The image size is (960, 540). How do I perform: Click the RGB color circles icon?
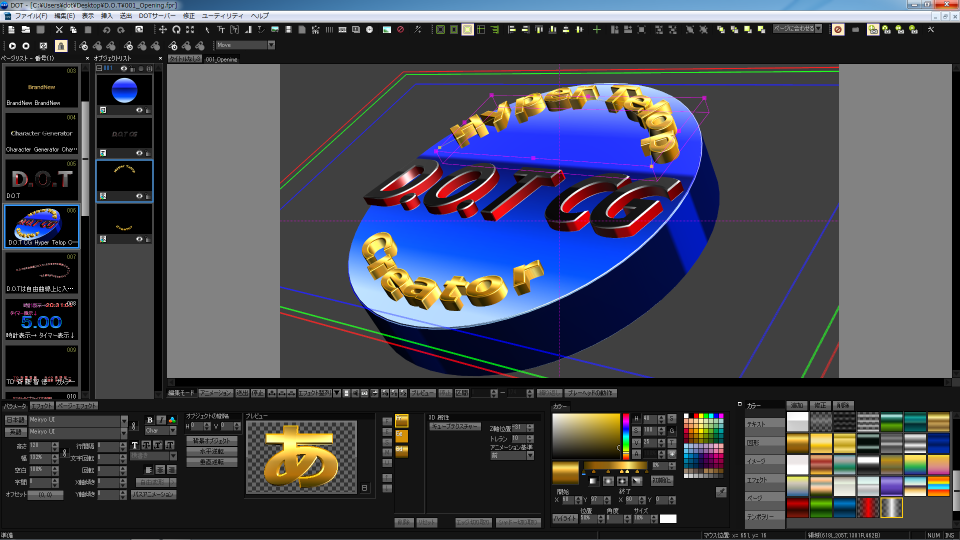[x=172, y=420]
